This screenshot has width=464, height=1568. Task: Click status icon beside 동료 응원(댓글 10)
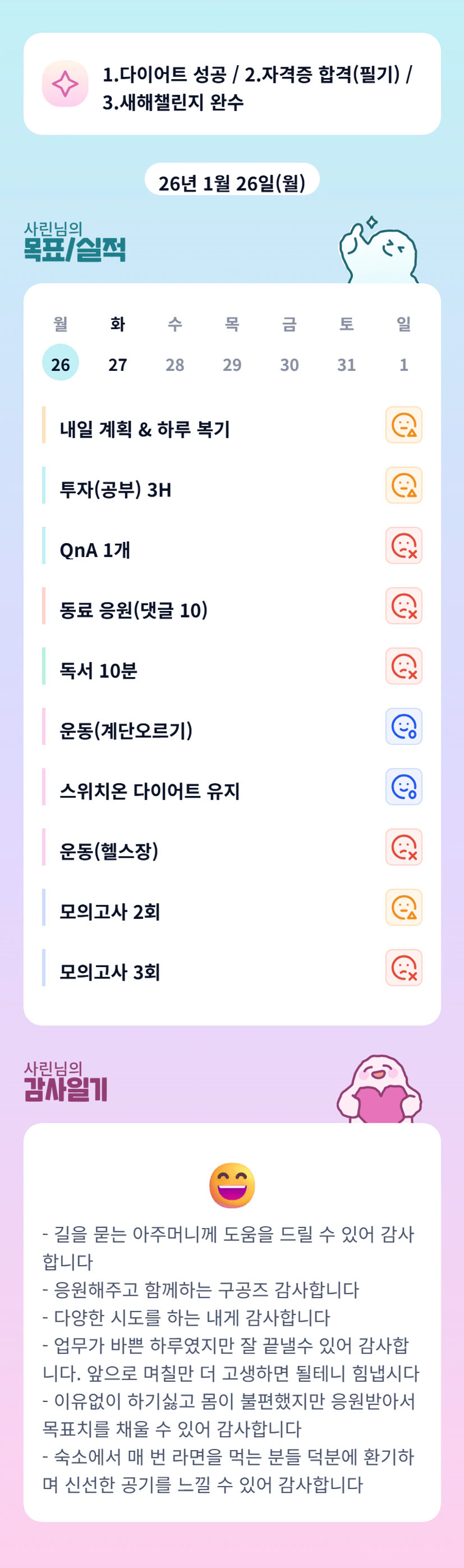[404, 606]
